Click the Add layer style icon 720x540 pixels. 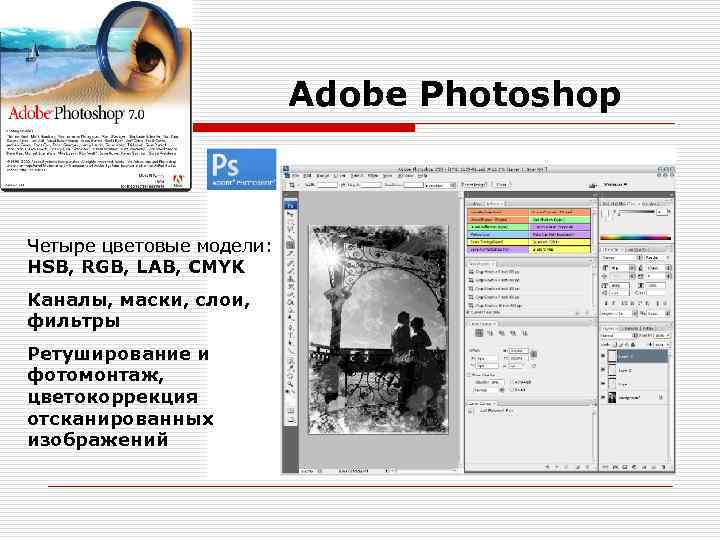coord(615,467)
